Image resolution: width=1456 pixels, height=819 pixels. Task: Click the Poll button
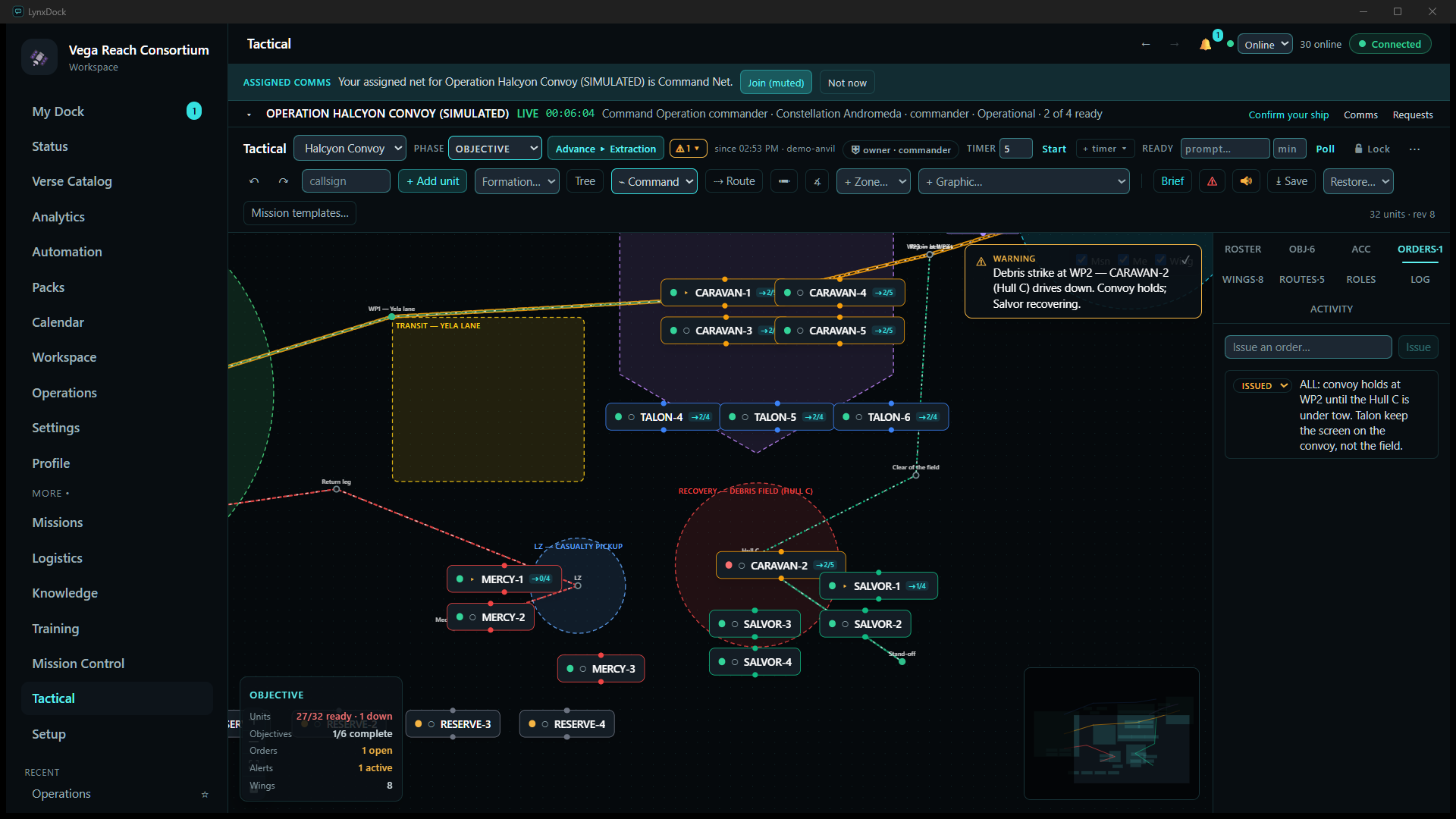click(1325, 149)
